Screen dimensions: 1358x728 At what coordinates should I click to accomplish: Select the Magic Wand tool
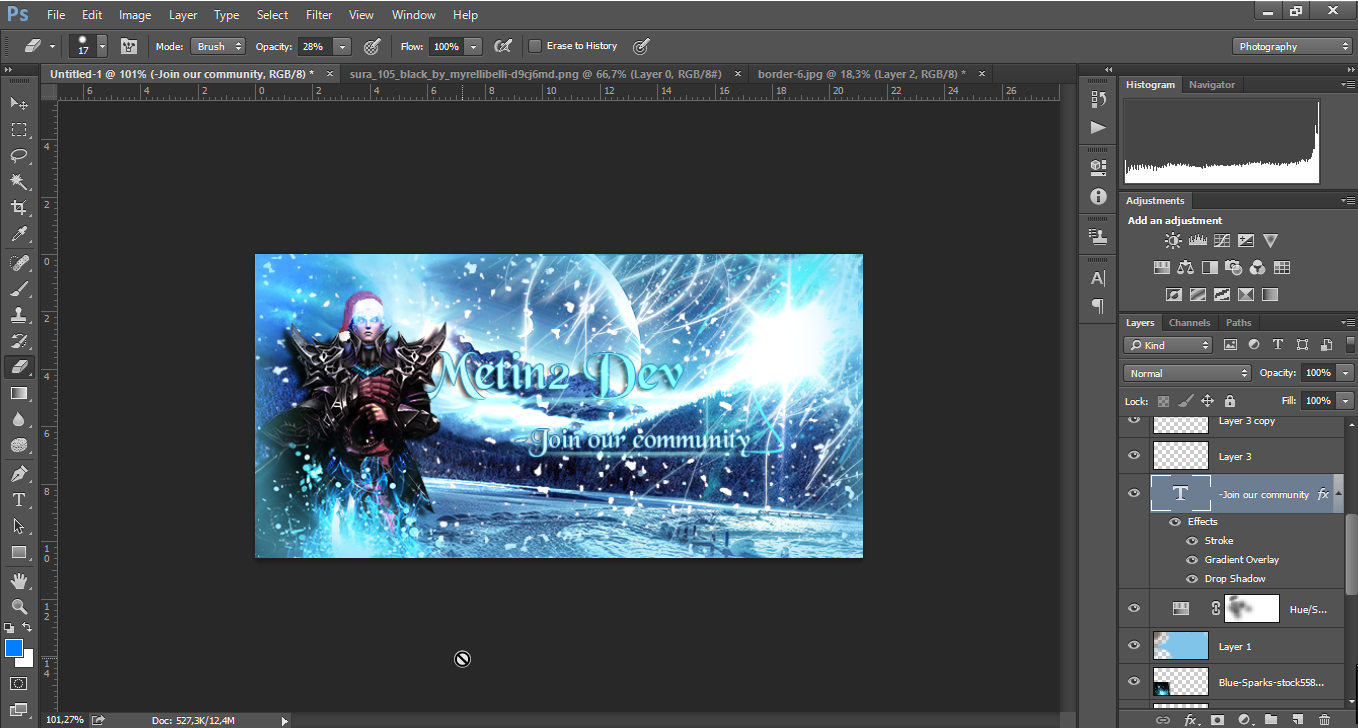(19, 182)
